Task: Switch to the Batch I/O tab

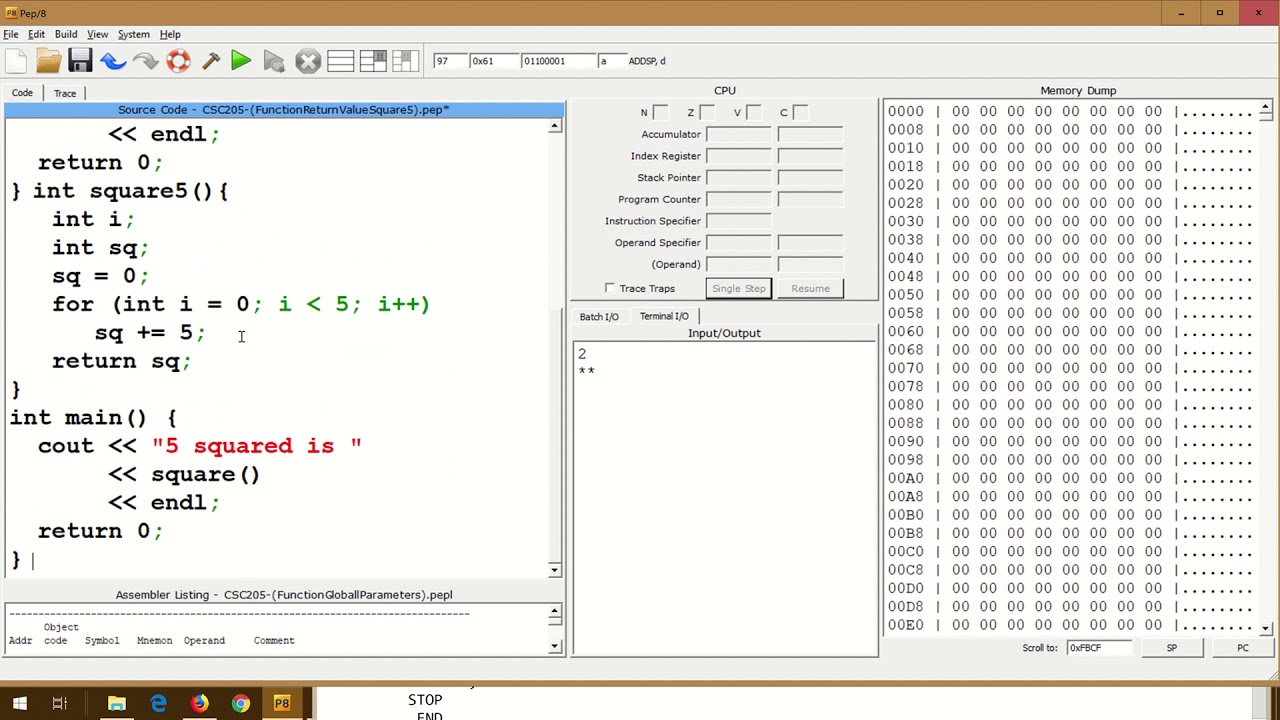Action: pyautogui.click(x=599, y=317)
